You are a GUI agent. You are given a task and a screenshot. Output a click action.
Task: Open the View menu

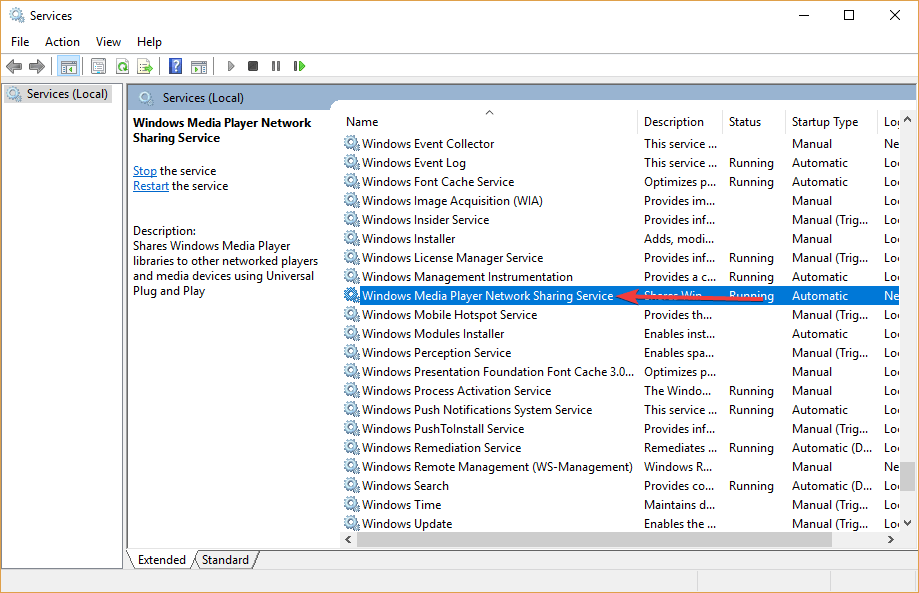pos(108,42)
